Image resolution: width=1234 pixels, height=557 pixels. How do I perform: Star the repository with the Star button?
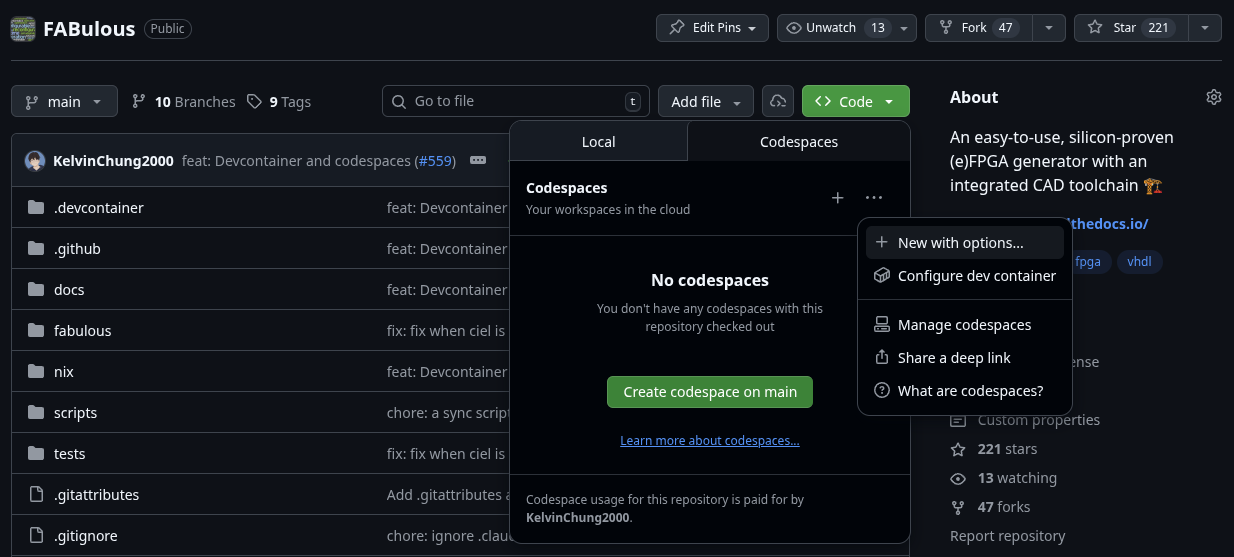1131,28
